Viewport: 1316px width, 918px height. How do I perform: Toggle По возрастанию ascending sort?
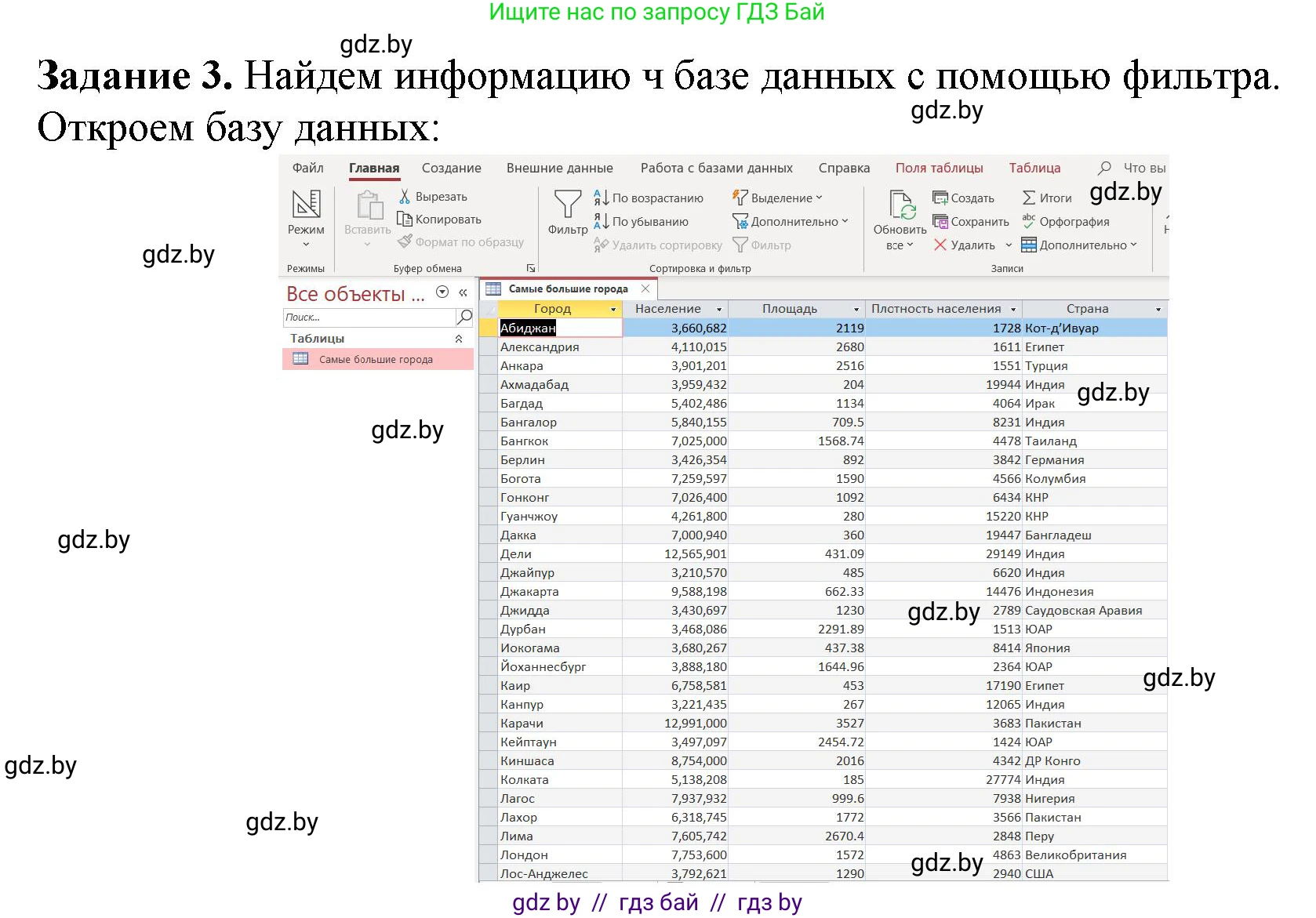coord(650,198)
